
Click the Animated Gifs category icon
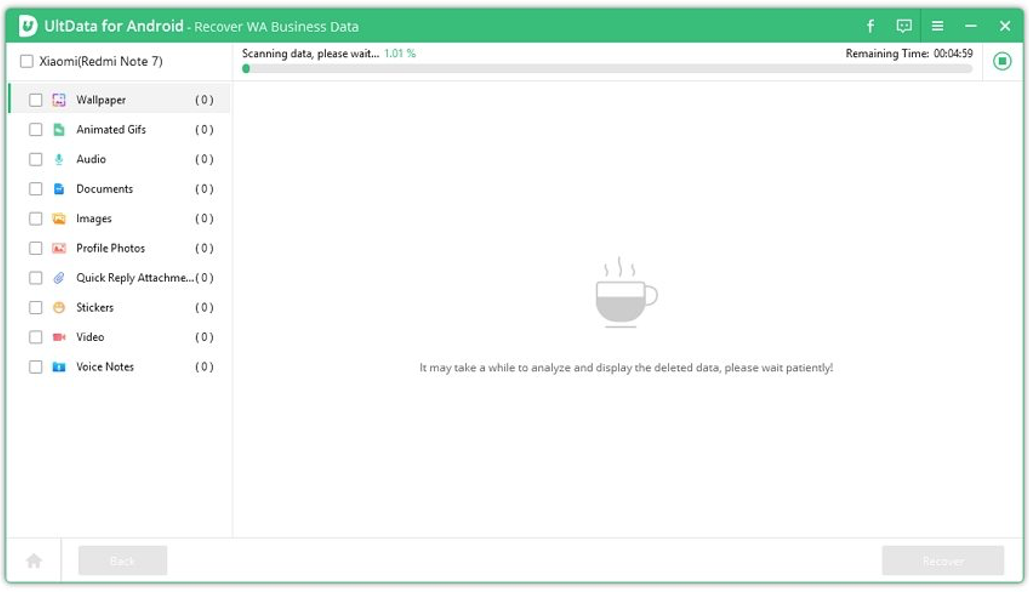point(59,130)
